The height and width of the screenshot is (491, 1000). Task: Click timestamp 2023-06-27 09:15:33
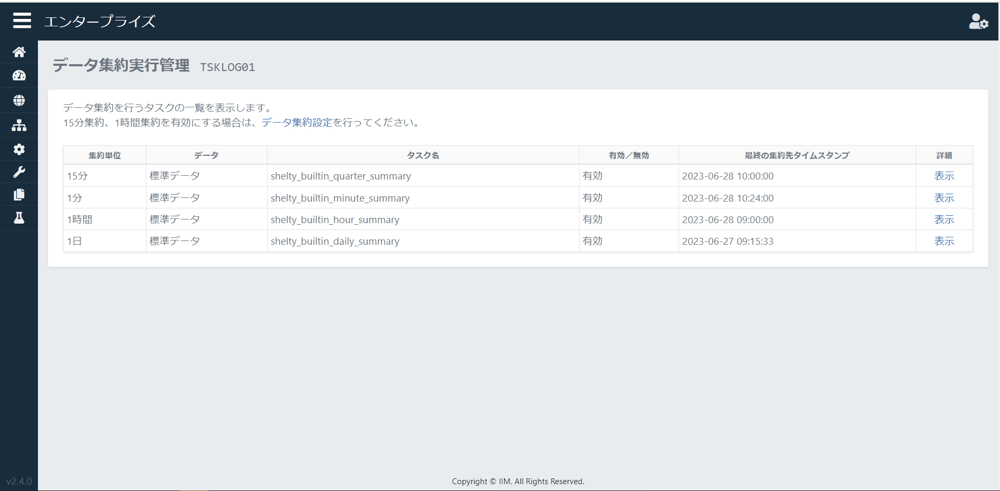coord(728,241)
